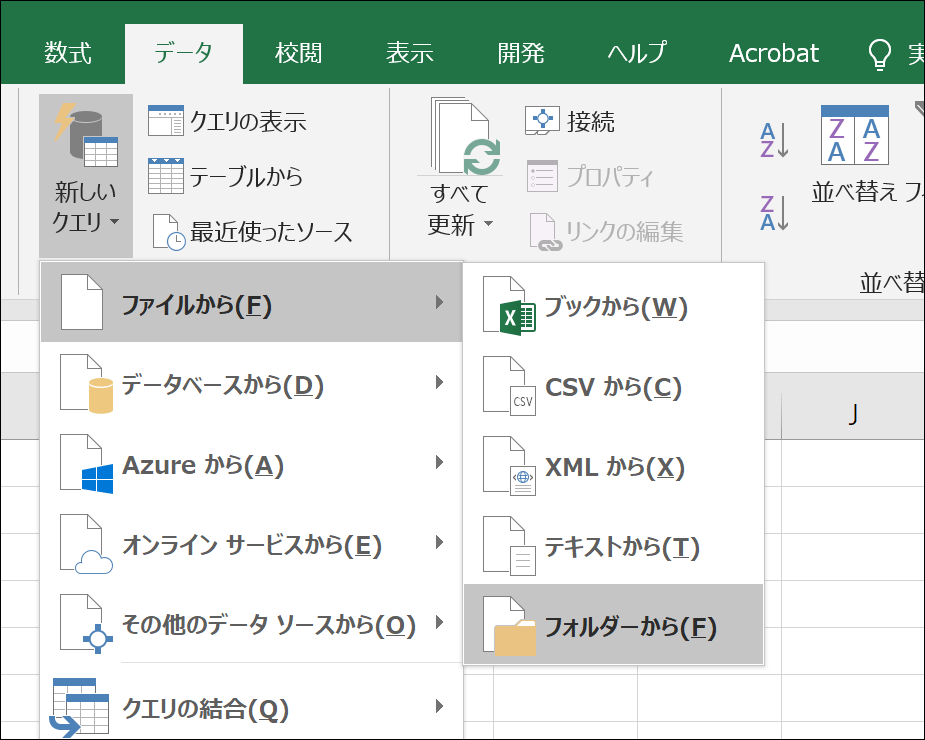This screenshot has height=740, width=925.
Task: Choose フォルダーから(F) in submenu
Action: pos(614,624)
